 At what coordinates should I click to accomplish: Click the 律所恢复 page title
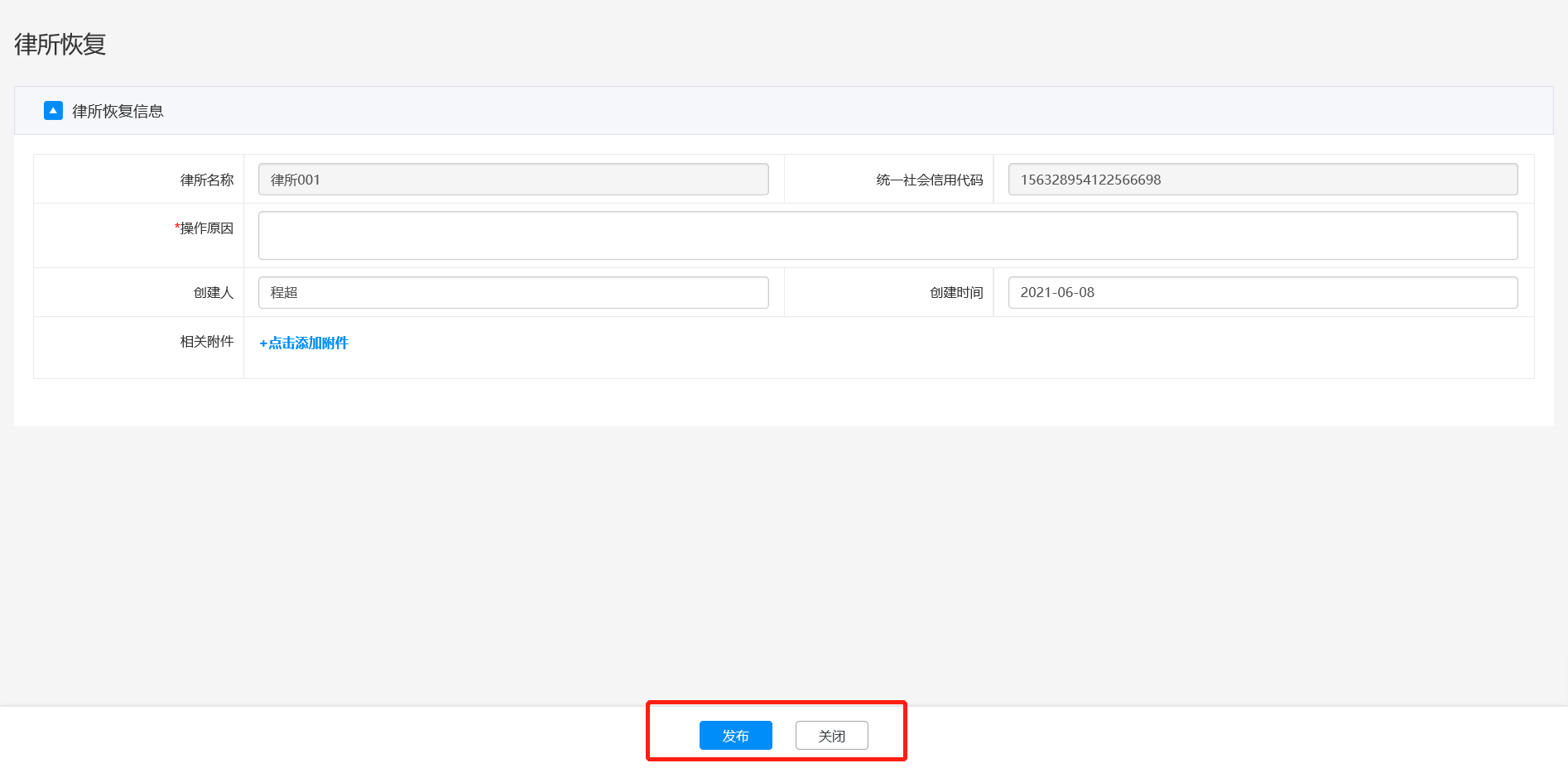(x=60, y=45)
